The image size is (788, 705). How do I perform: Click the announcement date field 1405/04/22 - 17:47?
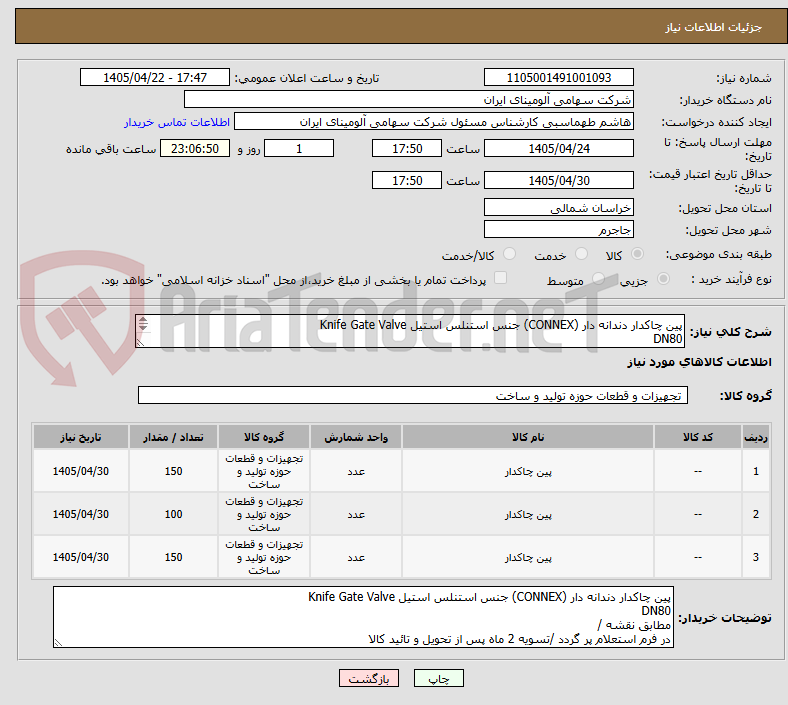pyautogui.click(x=155, y=77)
